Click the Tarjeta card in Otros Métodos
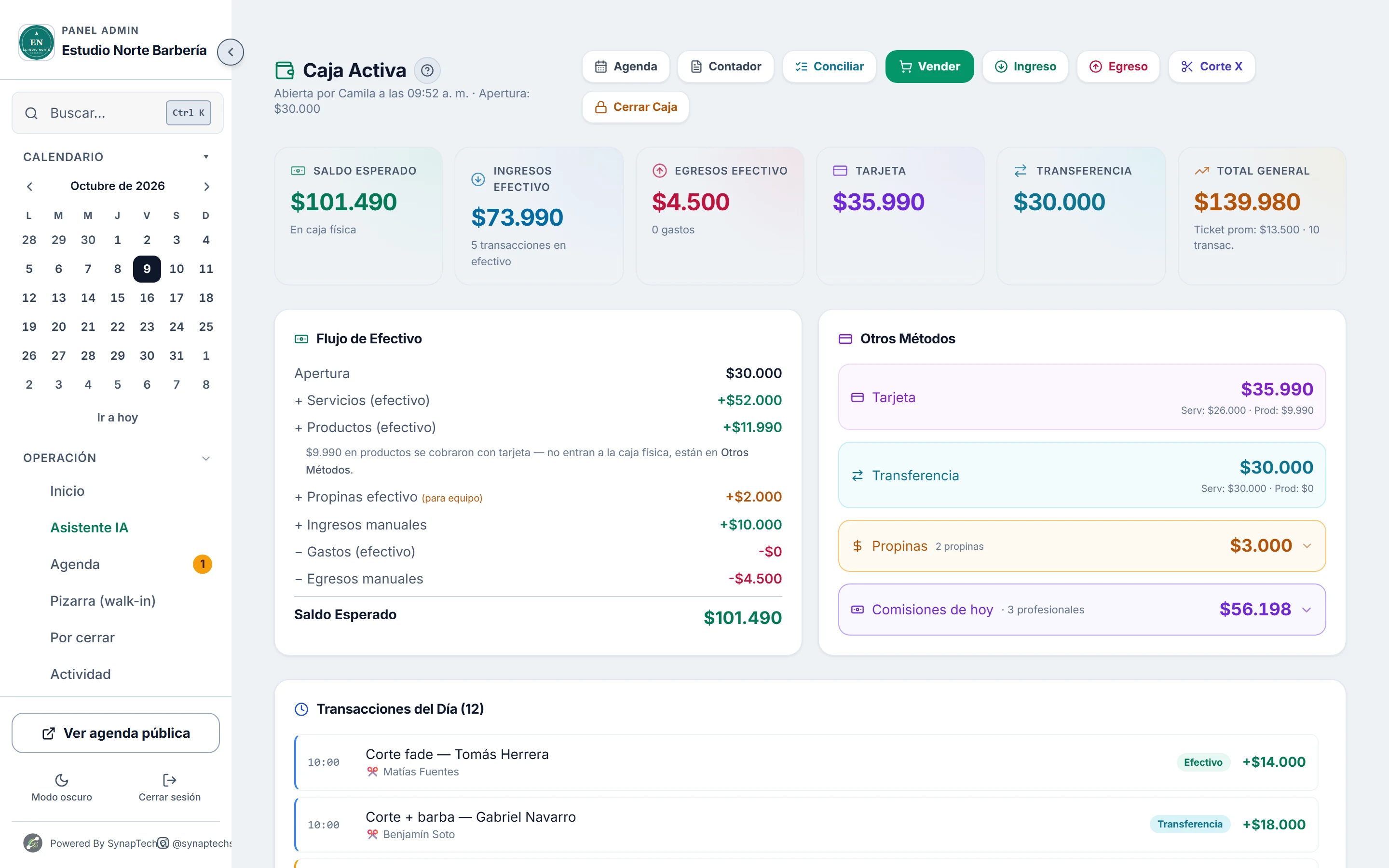Image resolution: width=1389 pixels, height=868 pixels. coord(1082,397)
